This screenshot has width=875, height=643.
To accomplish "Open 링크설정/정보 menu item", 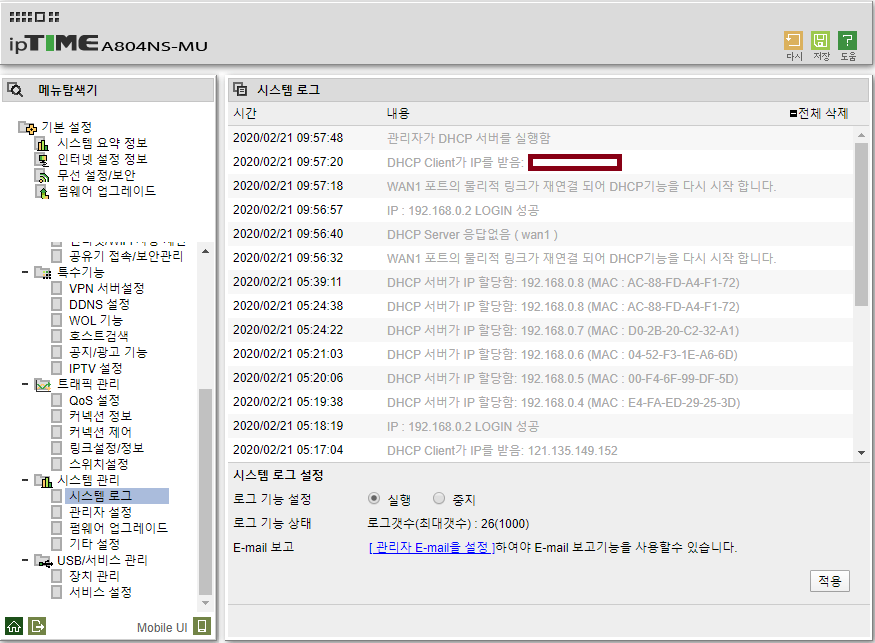I will pyautogui.click(x=106, y=448).
